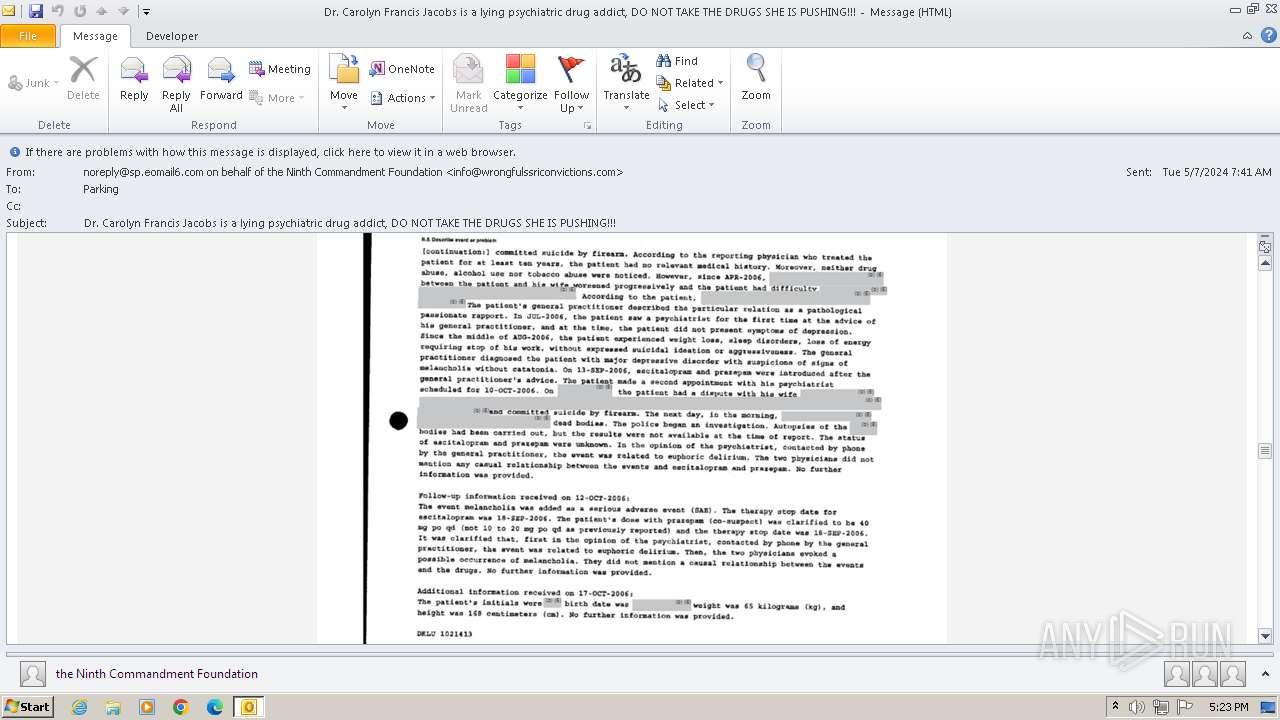Click the Parking recipient in To field
The image size is (1280, 720).
pyautogui.click(x=101, y=189)
